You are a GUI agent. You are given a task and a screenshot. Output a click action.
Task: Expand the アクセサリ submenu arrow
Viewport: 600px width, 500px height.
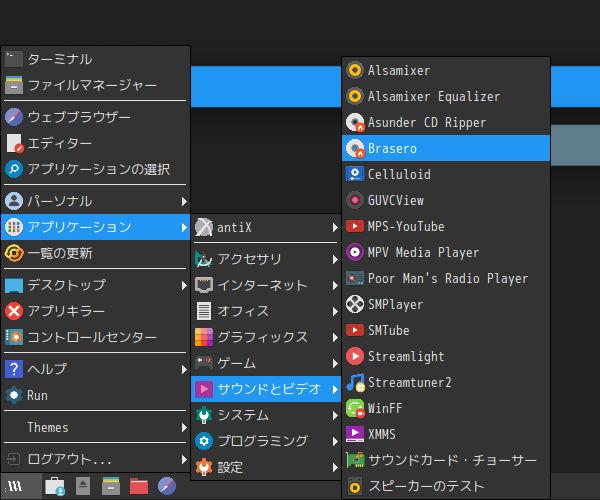pos(335,259)
